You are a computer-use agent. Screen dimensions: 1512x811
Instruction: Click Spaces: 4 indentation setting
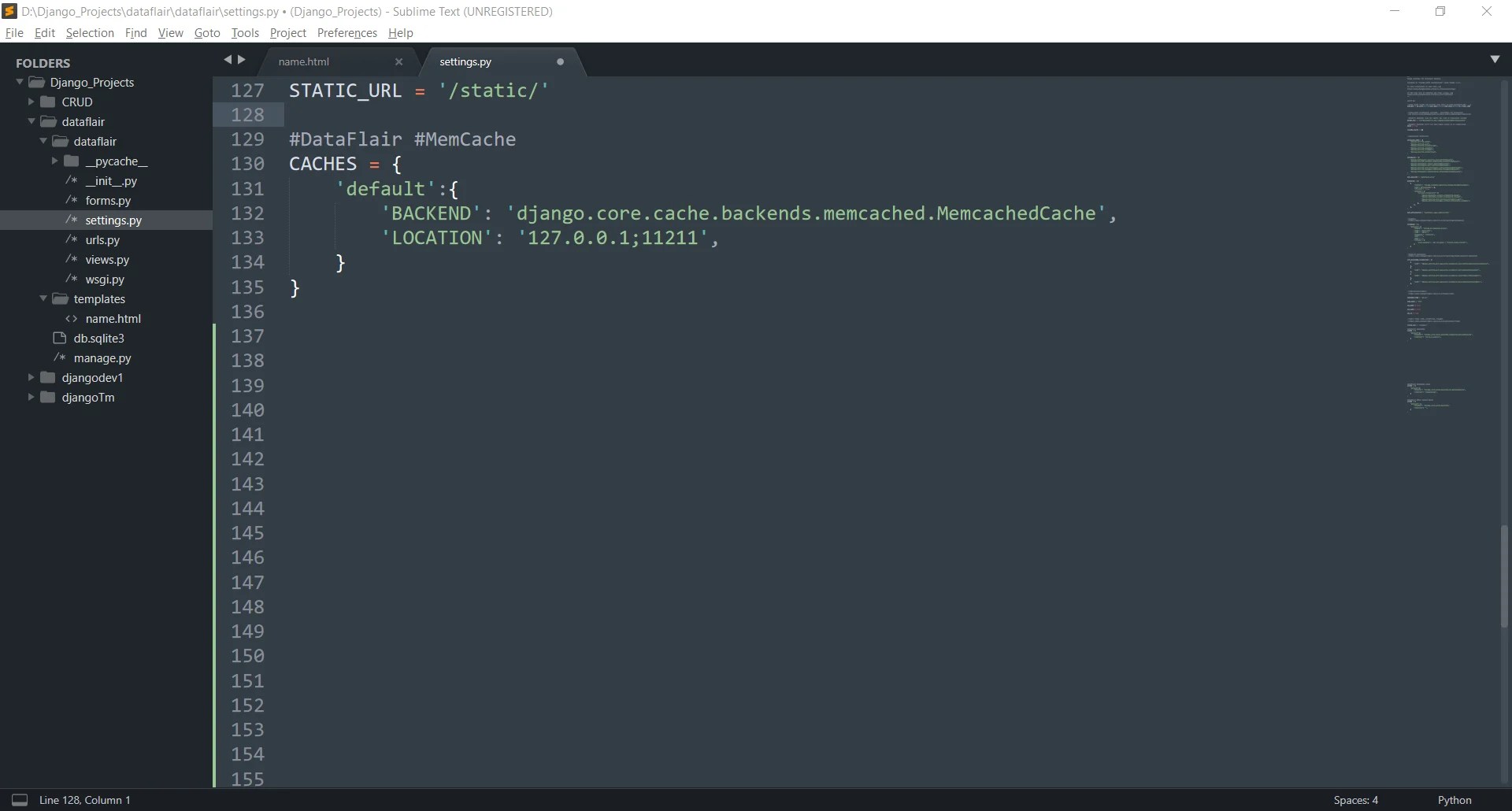(x=1356, y=800)
